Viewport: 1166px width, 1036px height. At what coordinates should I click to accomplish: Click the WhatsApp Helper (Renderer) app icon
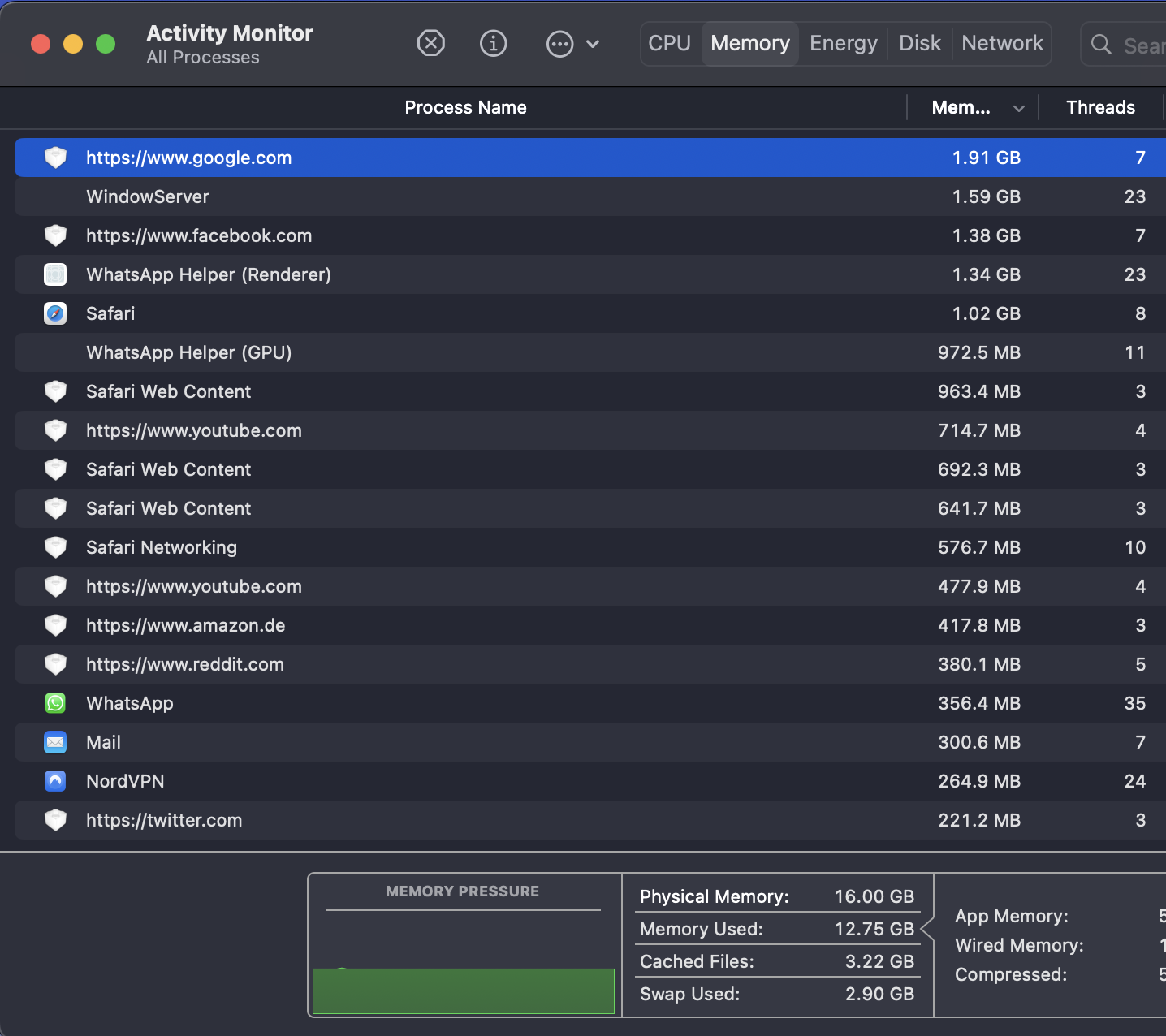55,274
